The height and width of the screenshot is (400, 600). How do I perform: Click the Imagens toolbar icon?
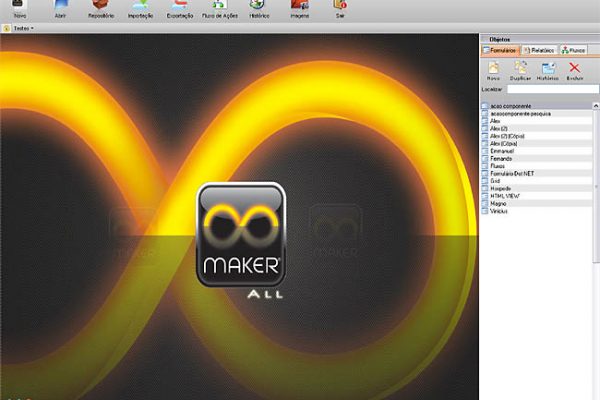pyautogui.click(x=299, y=9)
